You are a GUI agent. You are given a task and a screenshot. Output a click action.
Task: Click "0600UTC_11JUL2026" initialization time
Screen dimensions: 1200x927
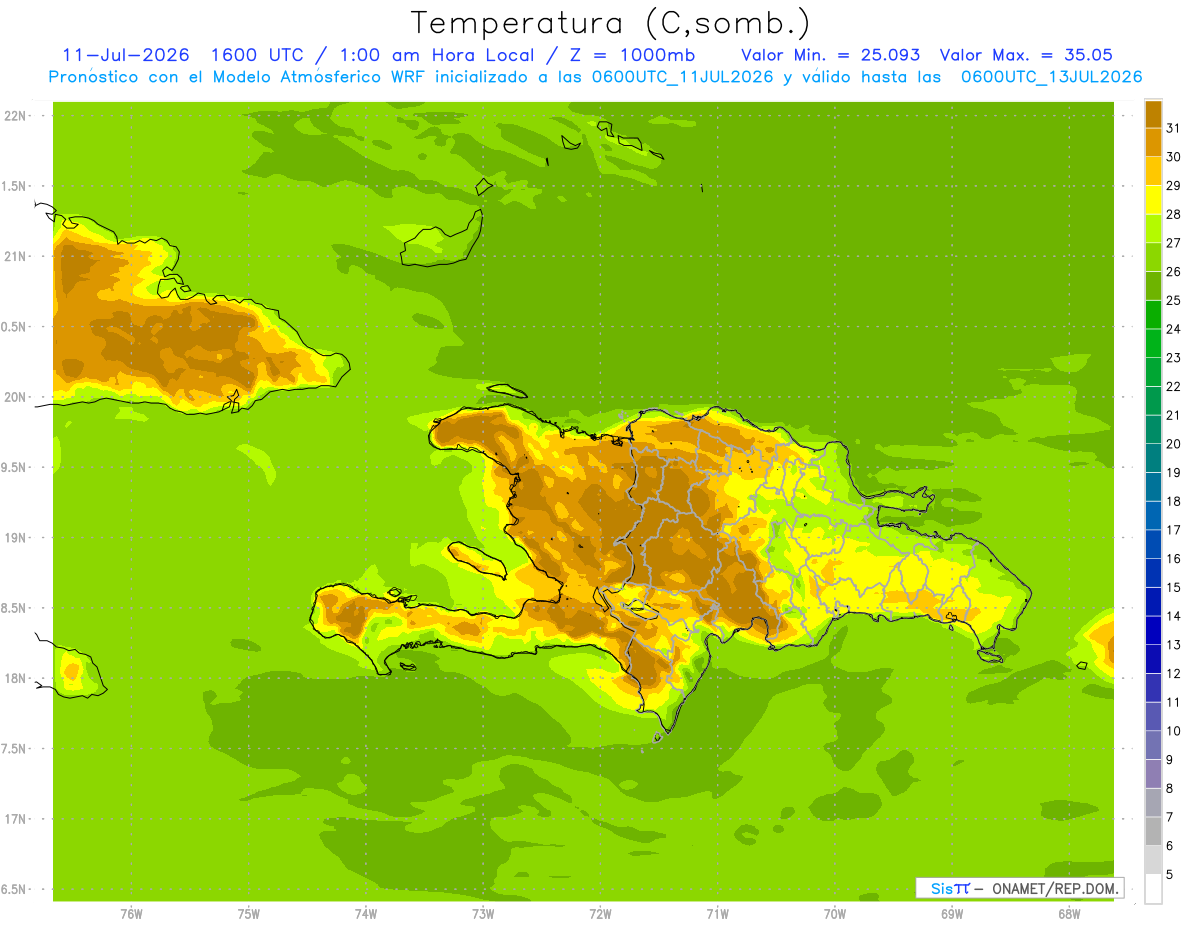pos(678,77)
